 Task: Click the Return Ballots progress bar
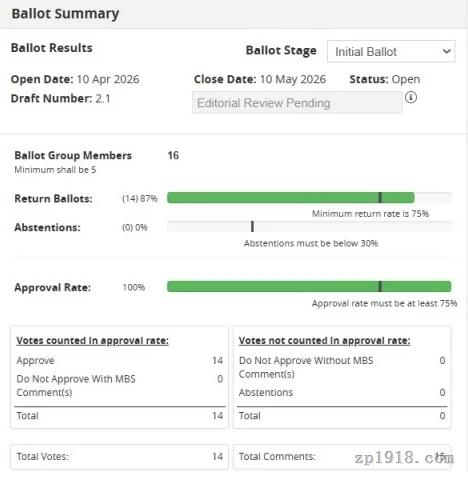(x=309, y=198)
